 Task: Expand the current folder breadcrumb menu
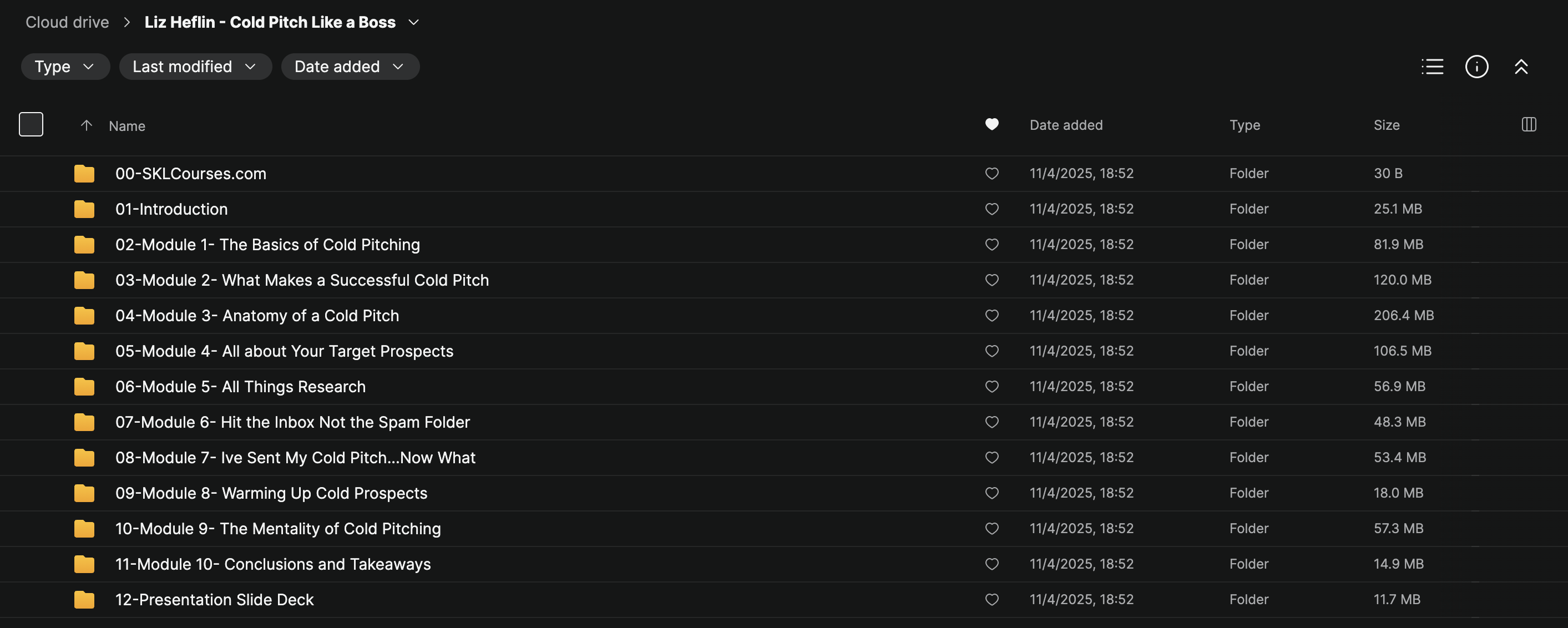tap(414, 23)
